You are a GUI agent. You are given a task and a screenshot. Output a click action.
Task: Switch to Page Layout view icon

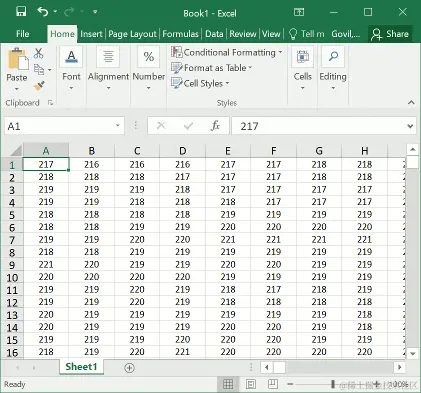[251, 384]
